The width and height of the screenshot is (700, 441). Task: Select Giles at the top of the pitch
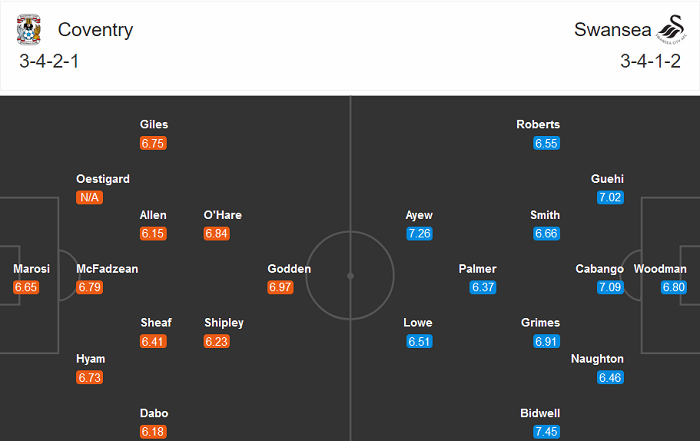[x=153, y=125]
